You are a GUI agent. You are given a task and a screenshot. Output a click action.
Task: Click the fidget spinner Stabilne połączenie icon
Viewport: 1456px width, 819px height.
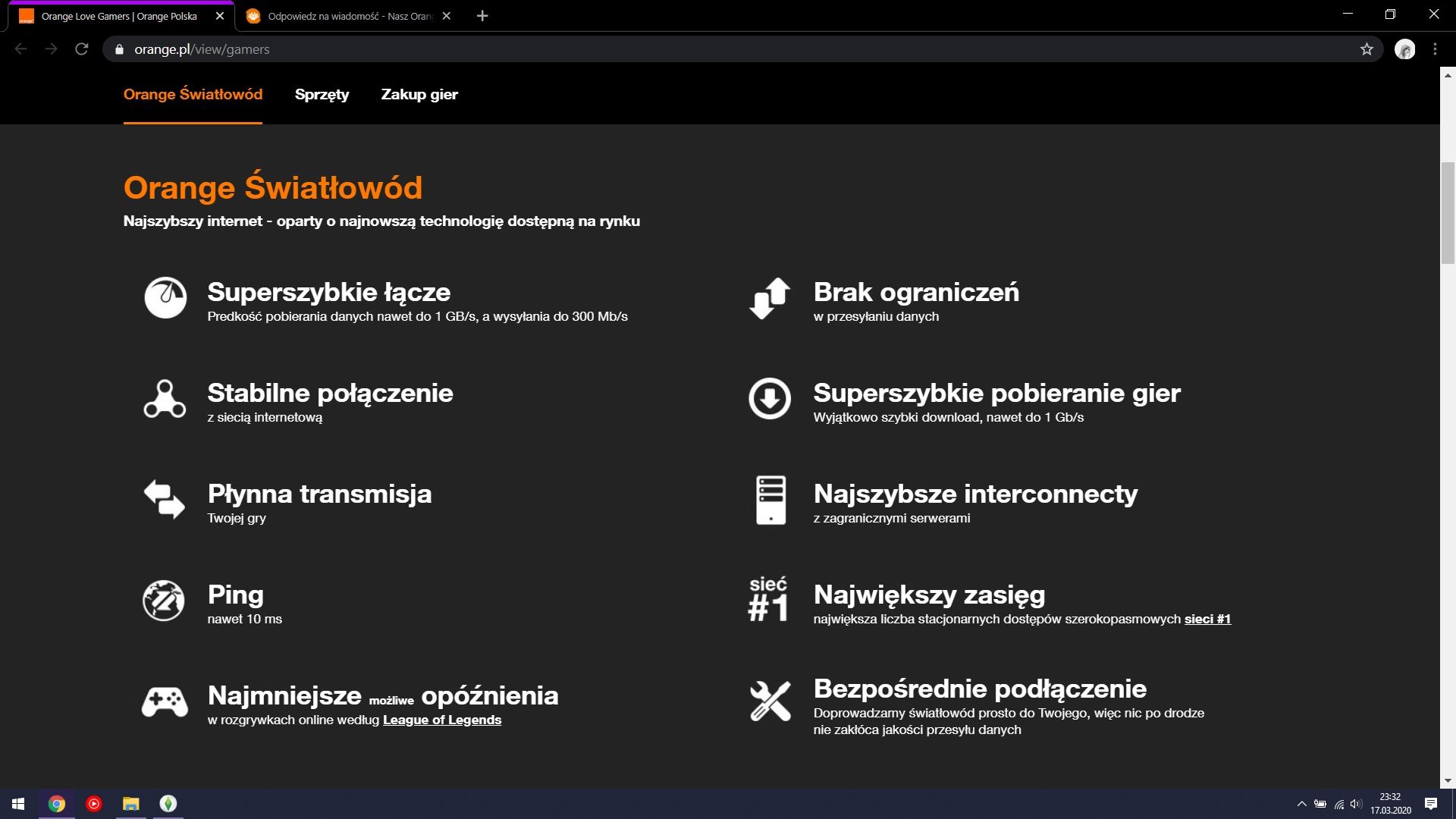click(165, 399)
